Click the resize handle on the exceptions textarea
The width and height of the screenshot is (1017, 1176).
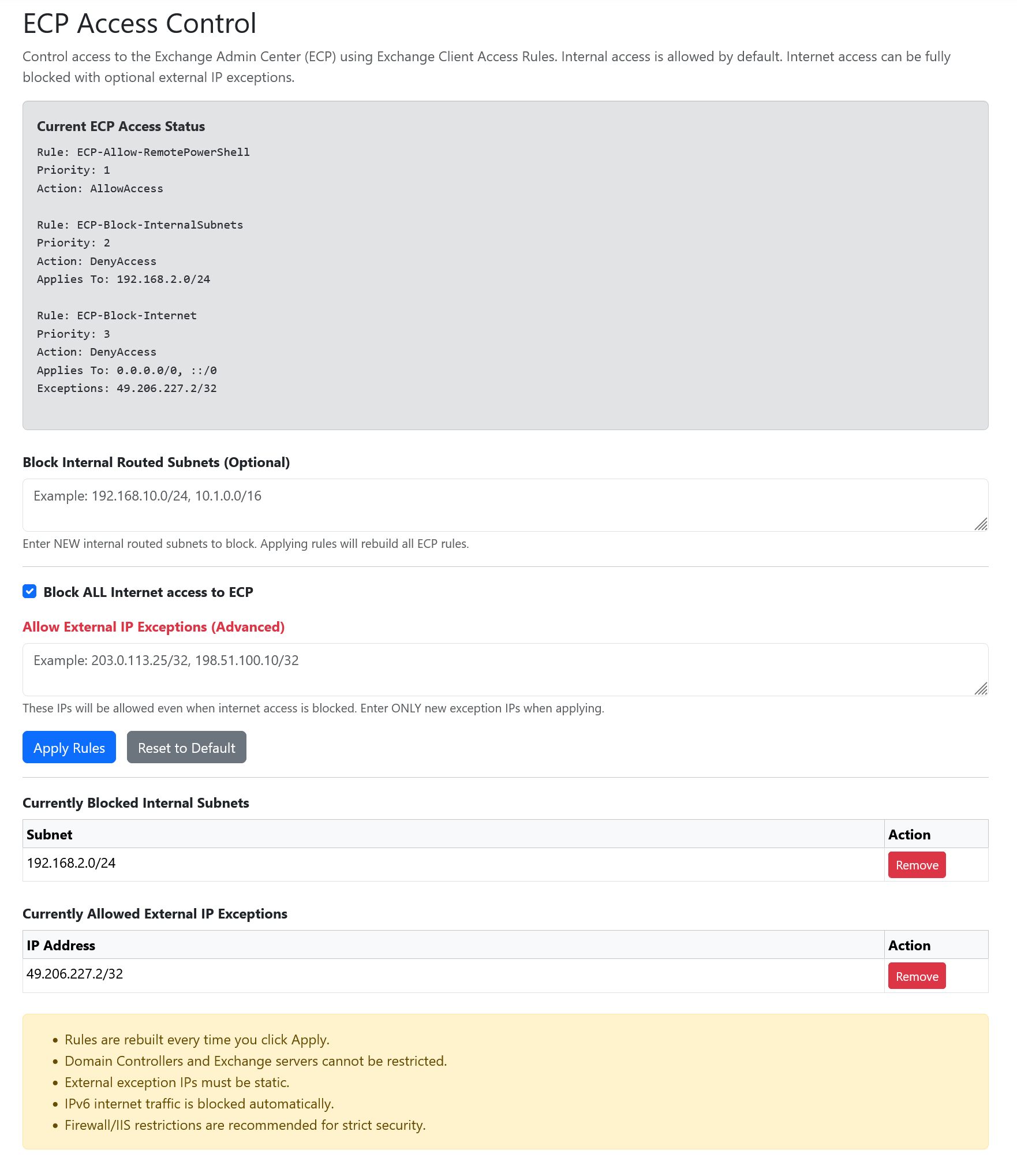point(982,690)
